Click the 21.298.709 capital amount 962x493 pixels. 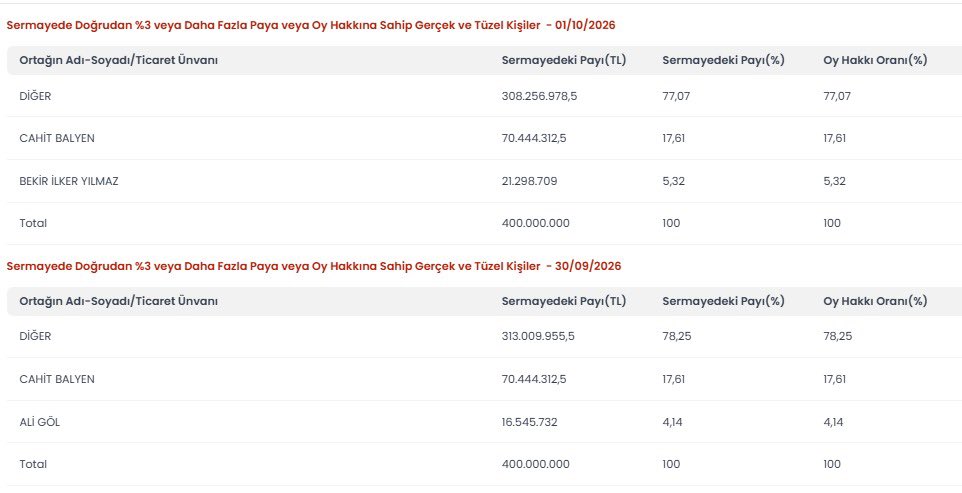coord(529,181)
